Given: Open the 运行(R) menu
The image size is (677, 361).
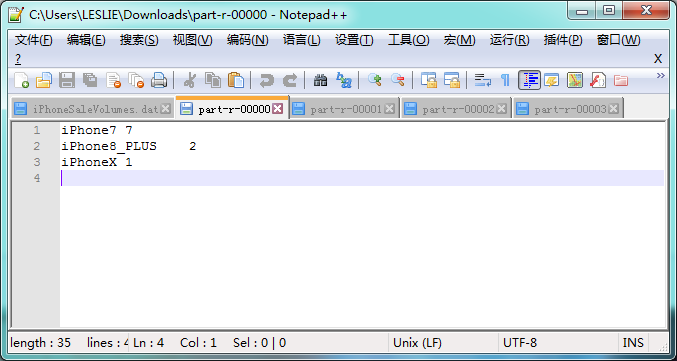Looking at the screenshot, I should coord(509,41).
